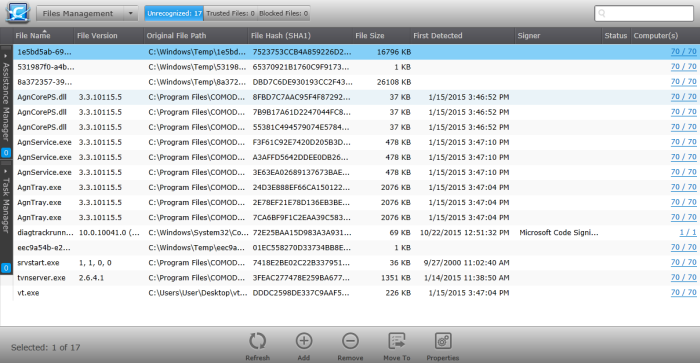Expand the Assistance Manager side panel
The width and height of the screenshot is (700, 363).
click(6, 101)
